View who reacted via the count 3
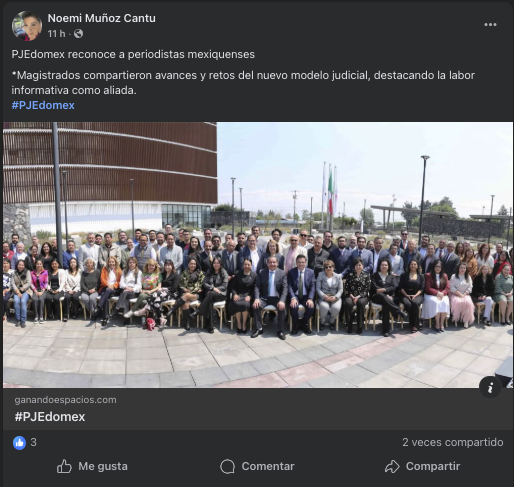 click(33, 442)
